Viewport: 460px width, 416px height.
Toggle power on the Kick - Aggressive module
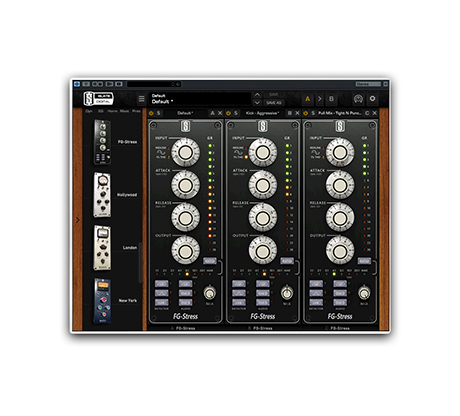tap(228, 113)
